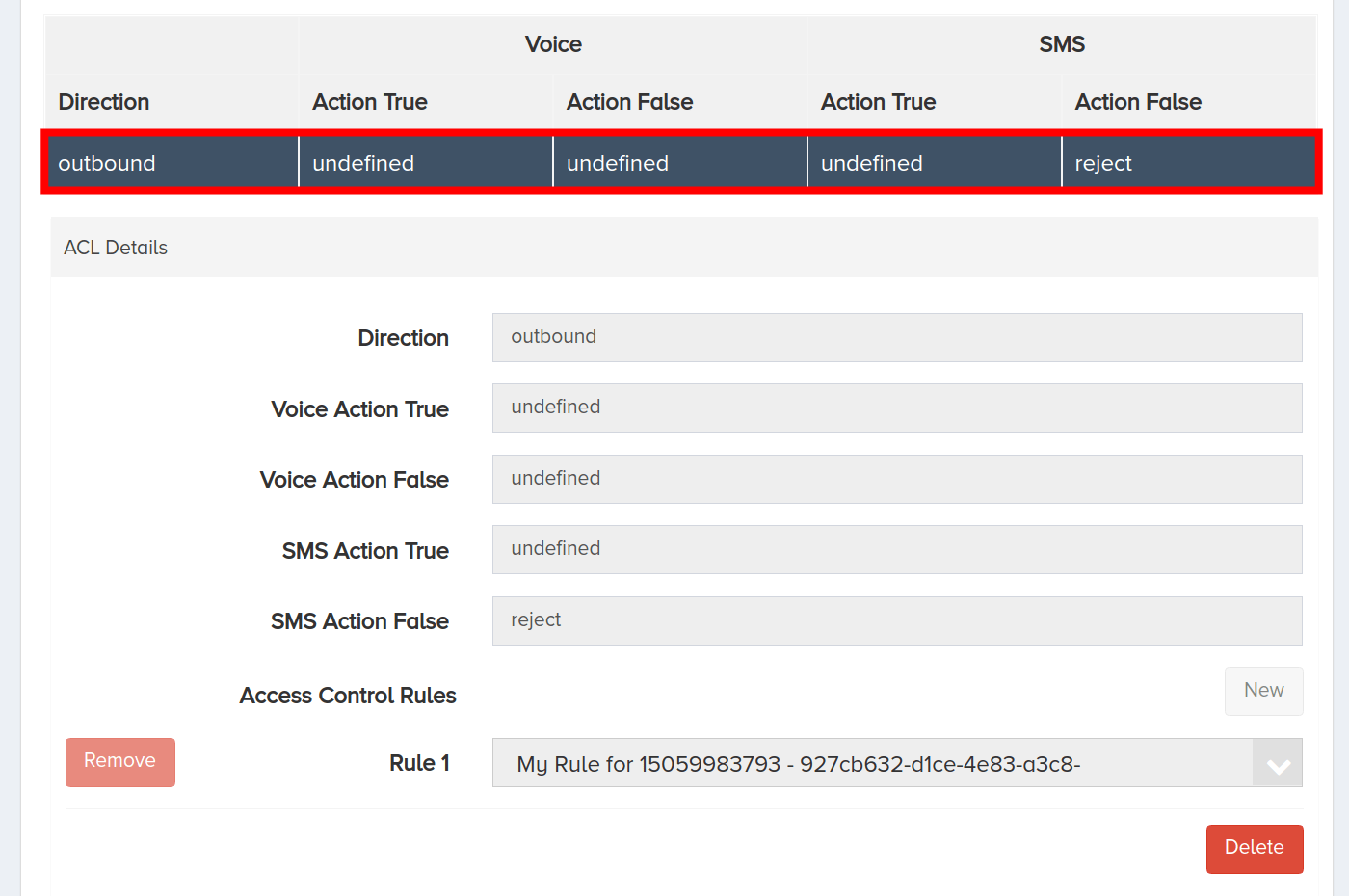Click Voice Action True column header
Screen dimensions: 1349x896
[370, 102]
